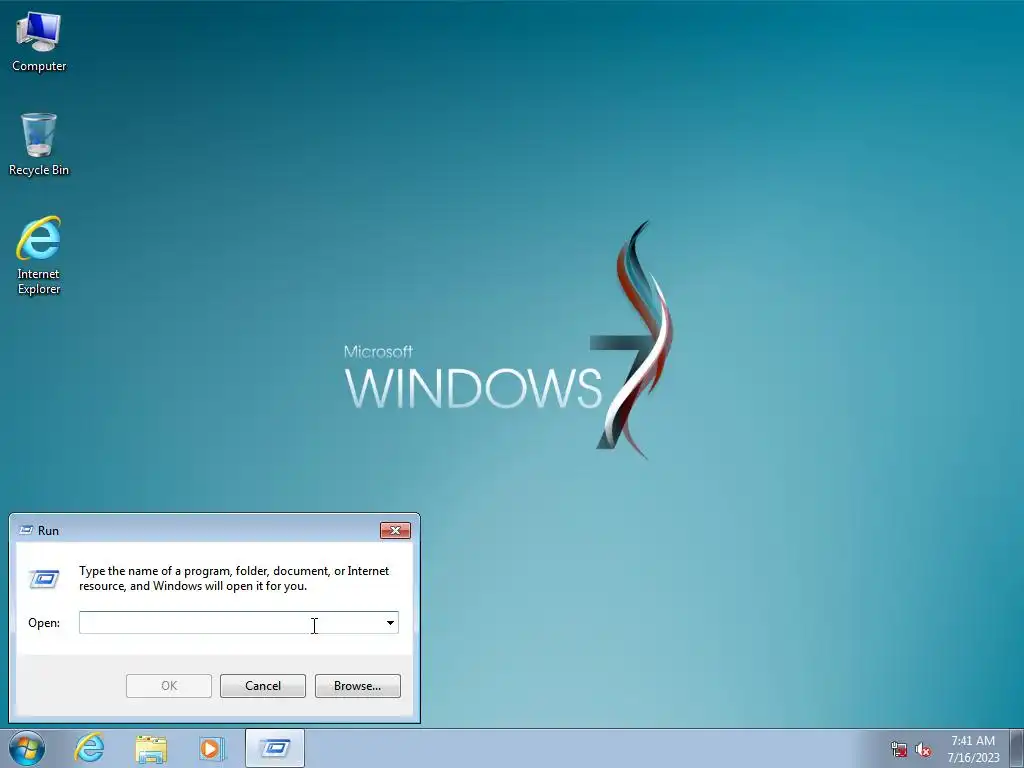Select the Computer desktop icon
The image size is (1024, 768).
39,42
